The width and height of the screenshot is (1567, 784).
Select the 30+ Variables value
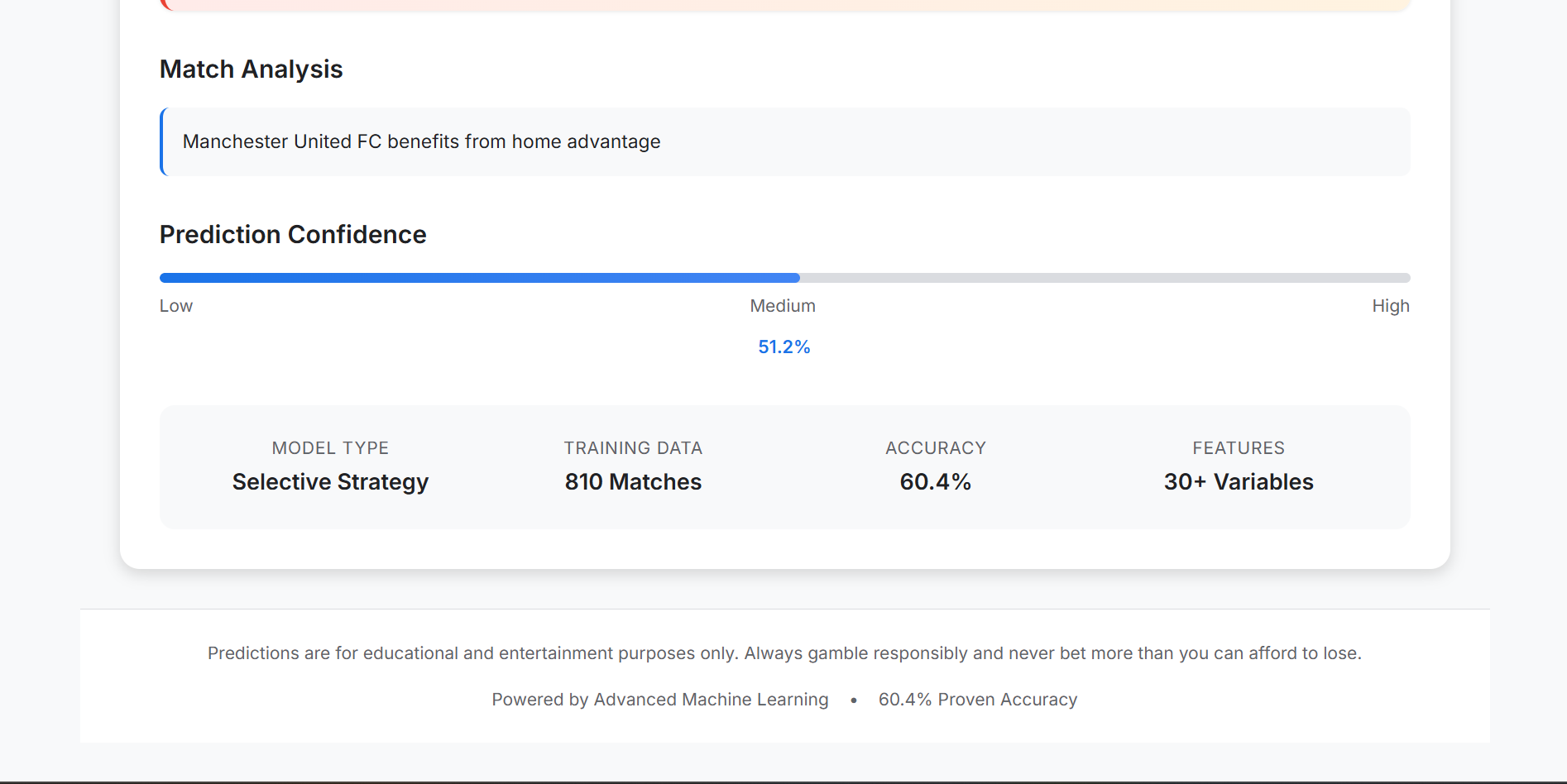click(1239, 482)
